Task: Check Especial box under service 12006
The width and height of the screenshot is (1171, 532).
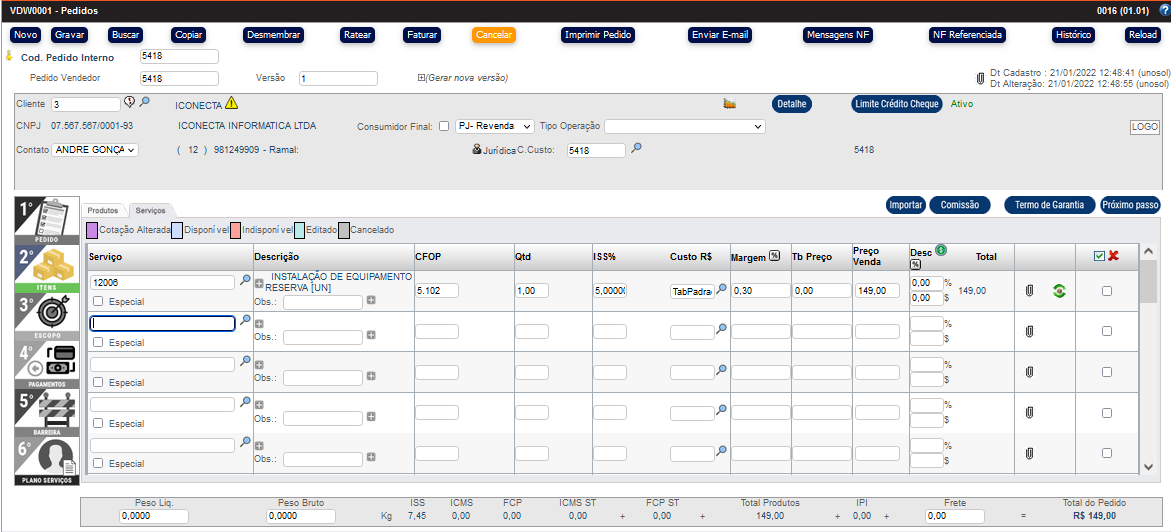Action: [x=98, y=302]
